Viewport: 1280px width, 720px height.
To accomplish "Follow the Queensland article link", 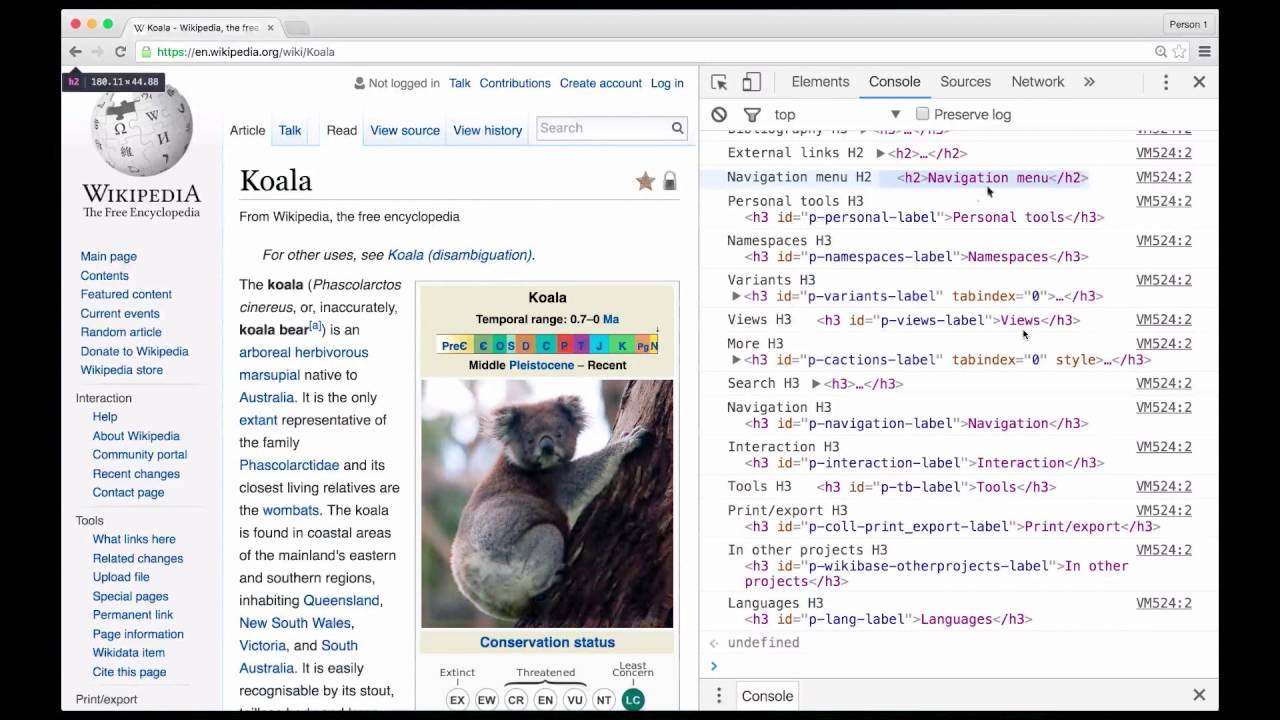I will (x=341, y=600).
